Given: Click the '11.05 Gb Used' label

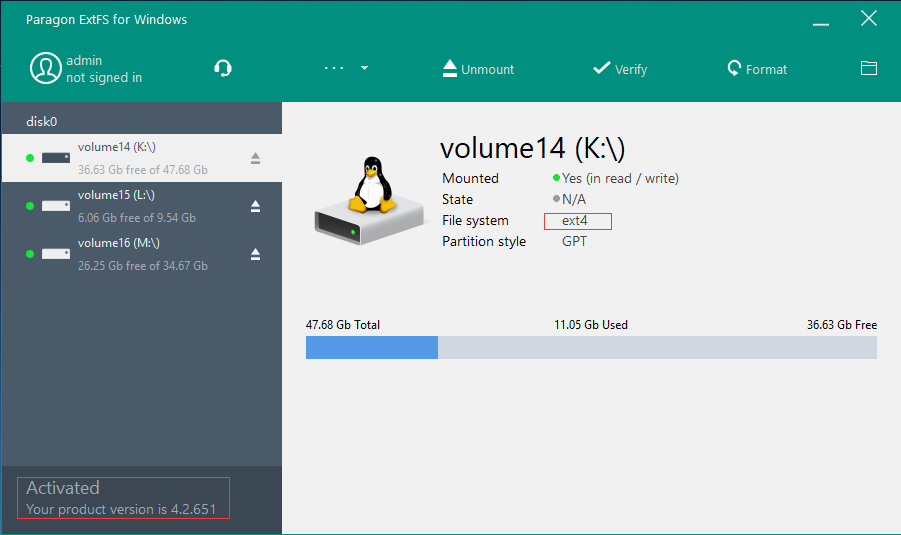Looking at the screenshot, I should click(x=591, y=325).
